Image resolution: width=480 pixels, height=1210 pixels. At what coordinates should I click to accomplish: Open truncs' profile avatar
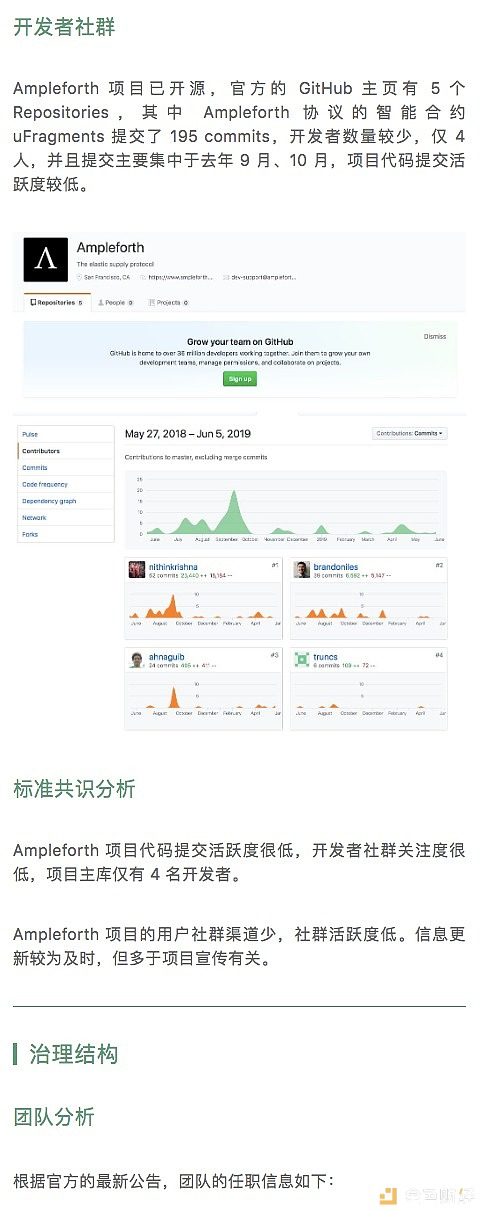[x=303, y=659]
